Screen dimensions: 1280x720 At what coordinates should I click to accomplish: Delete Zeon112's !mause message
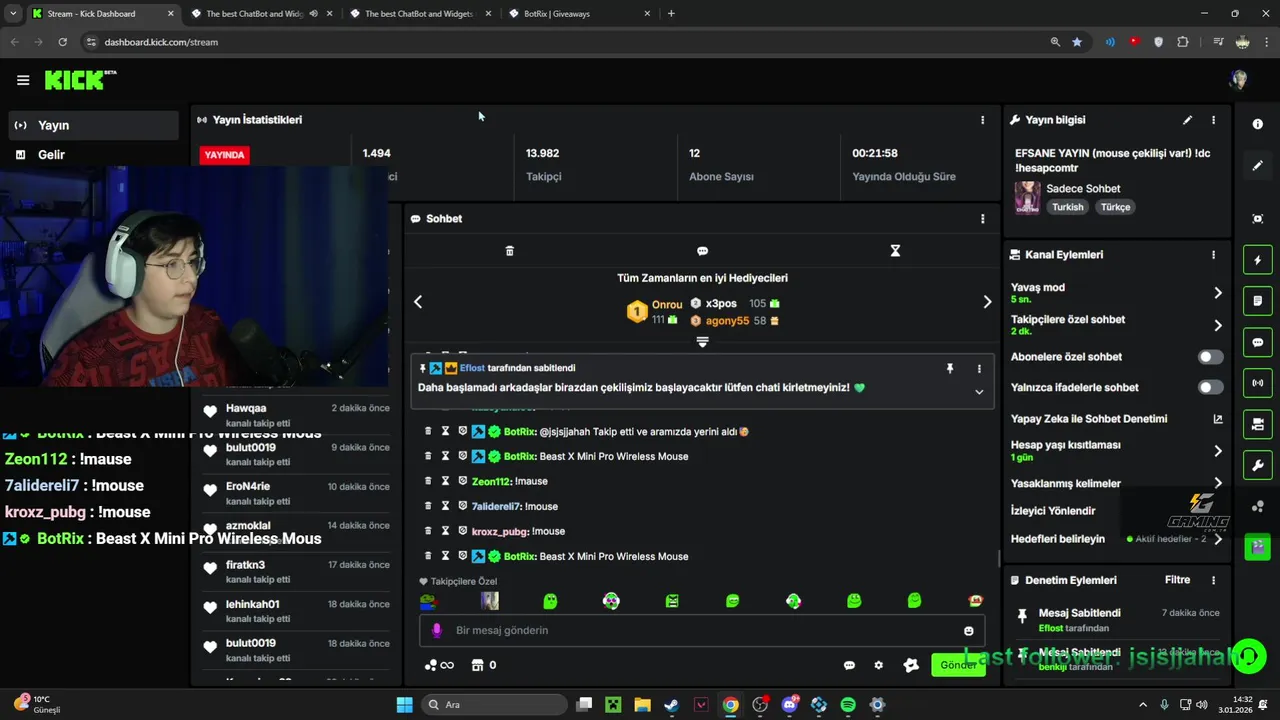(428, 481)
